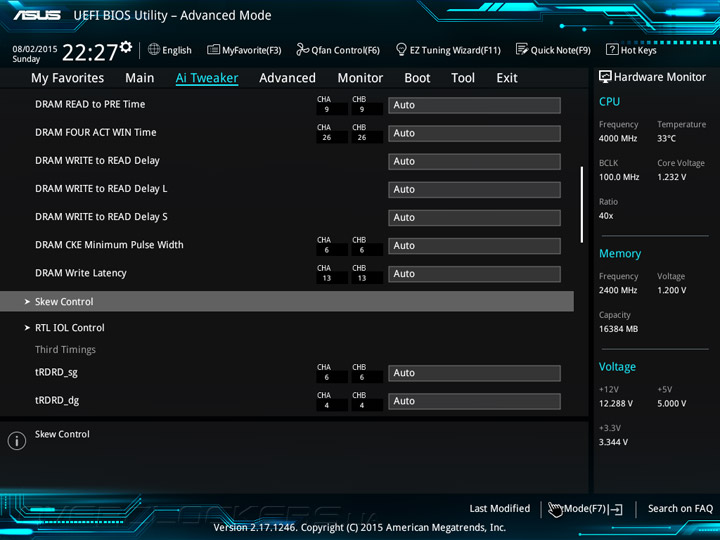Open DRAM WRITE to READ Delay Auto field

pos(474,162)
